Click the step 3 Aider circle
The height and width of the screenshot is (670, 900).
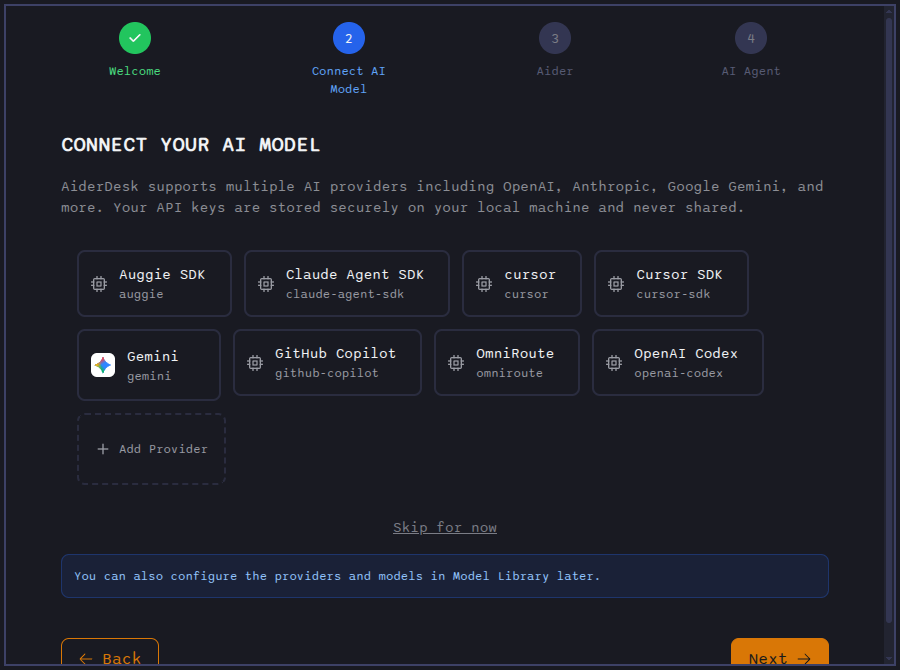[554, 38]
